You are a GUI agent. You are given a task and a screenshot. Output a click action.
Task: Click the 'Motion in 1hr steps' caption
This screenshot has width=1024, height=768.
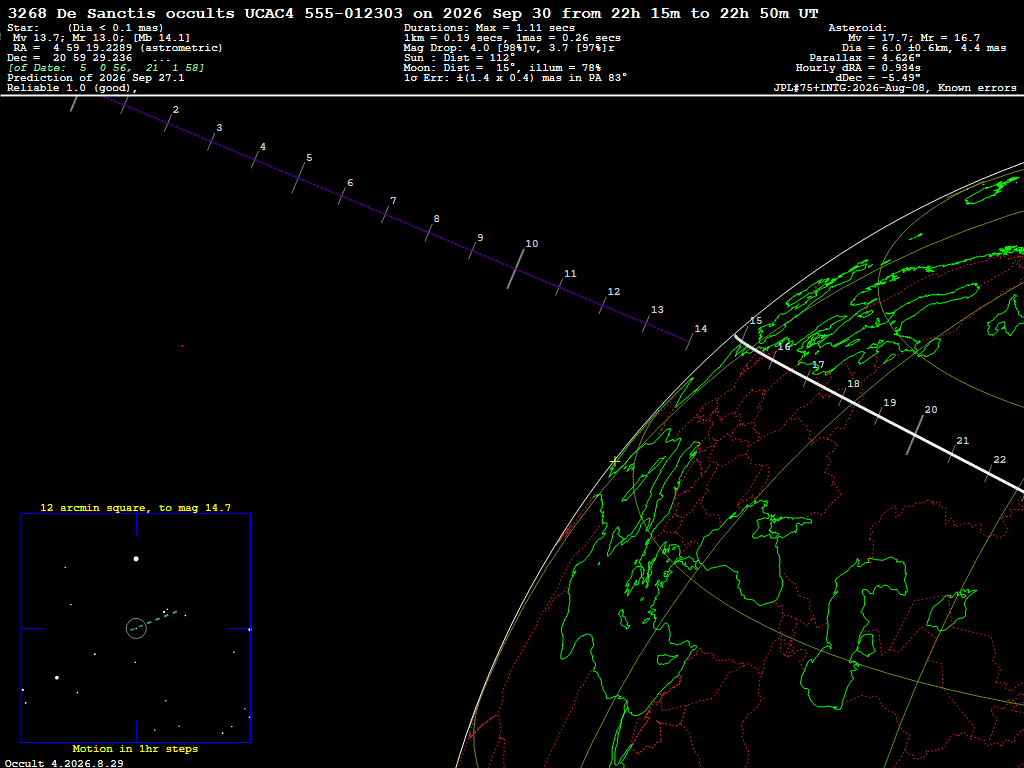(135, 748)
